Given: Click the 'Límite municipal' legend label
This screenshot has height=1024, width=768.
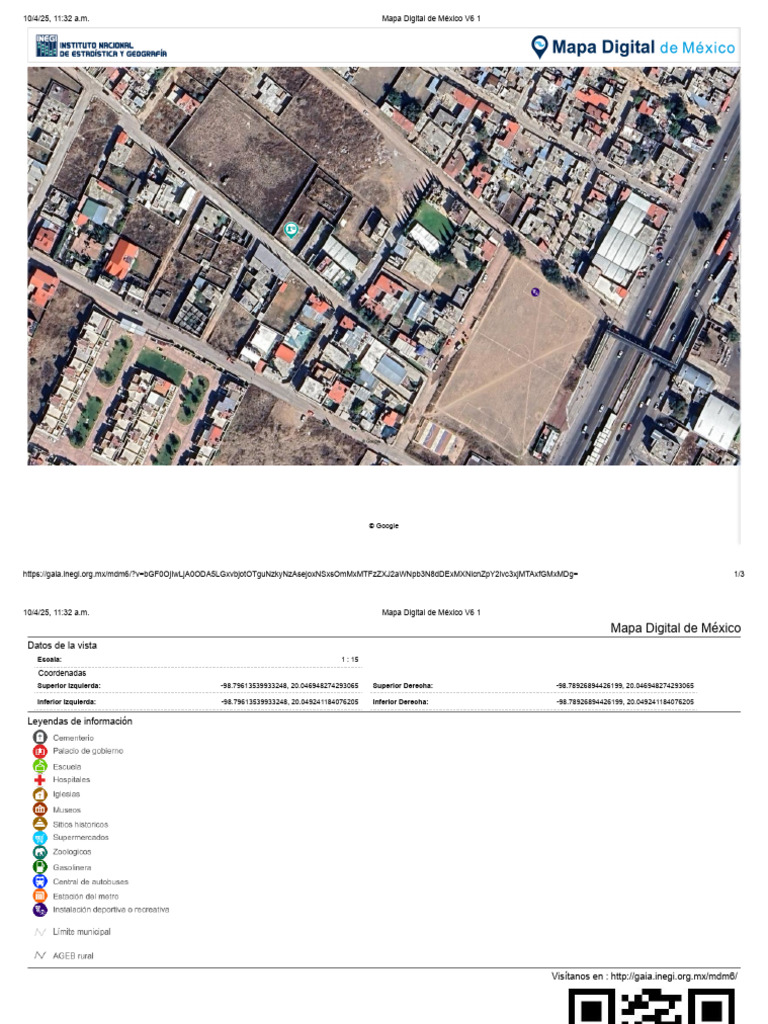Looking at the screenshot, I should 82,932.
